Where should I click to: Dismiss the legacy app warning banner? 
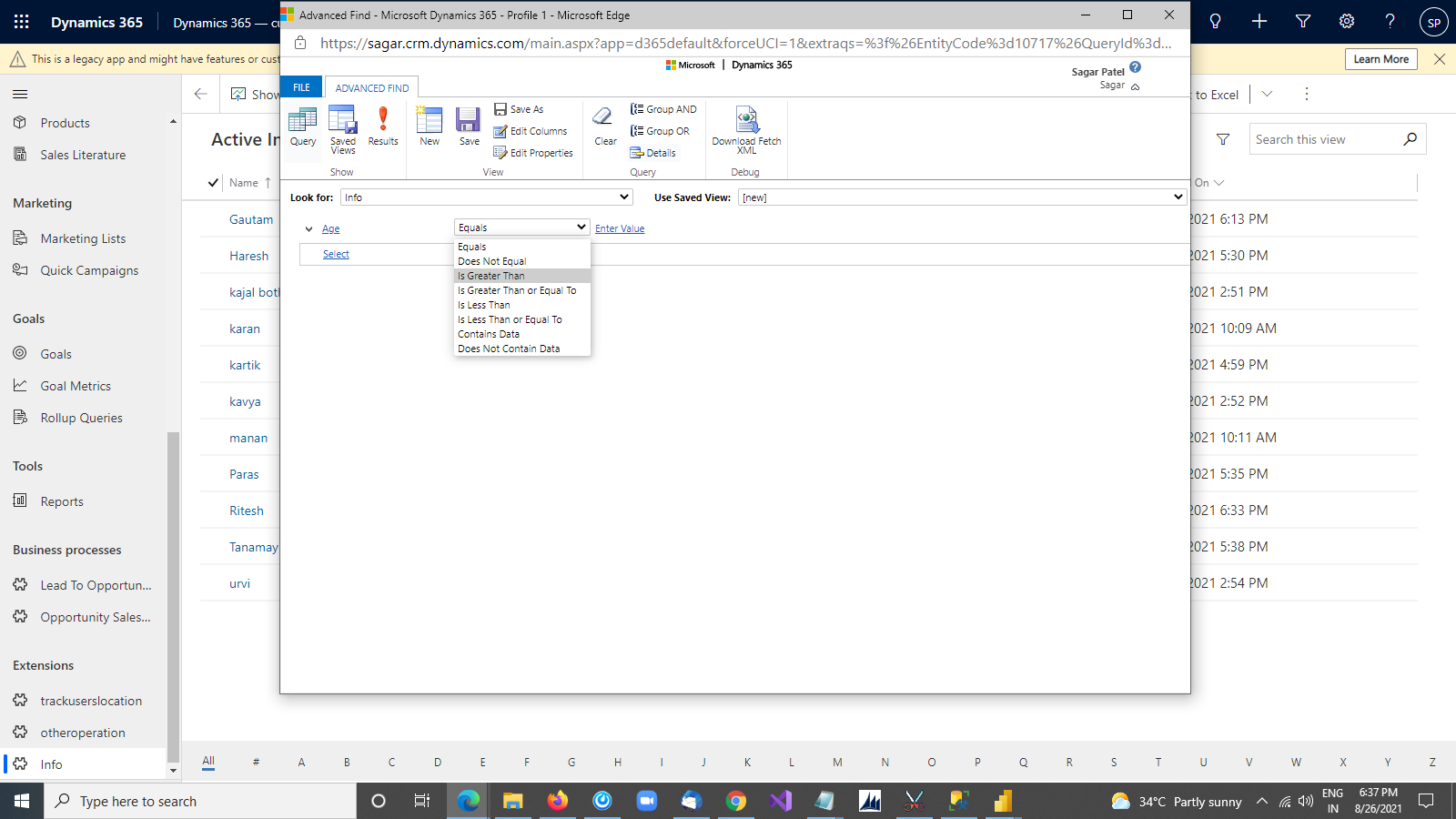click(1439, 59)
